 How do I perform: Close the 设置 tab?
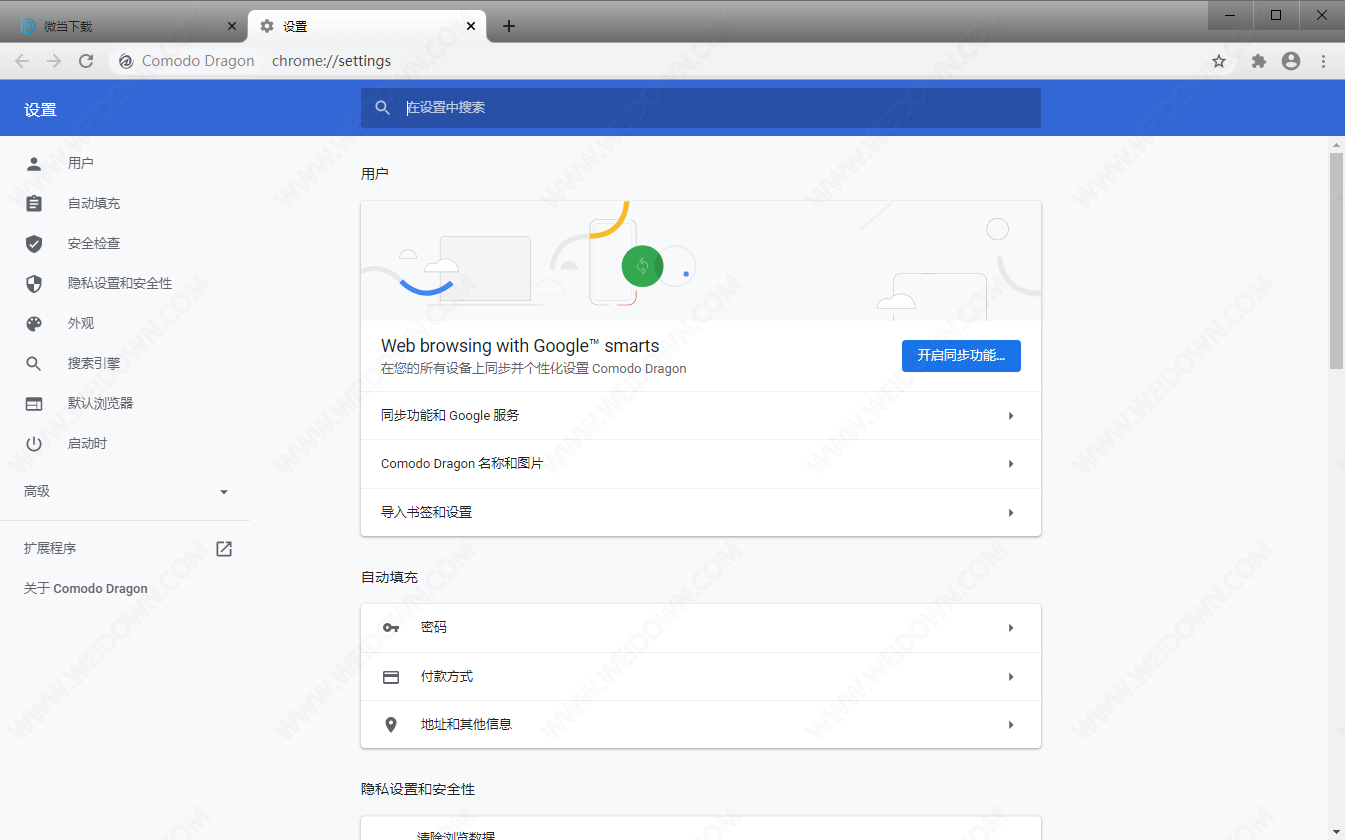point(471,26)
